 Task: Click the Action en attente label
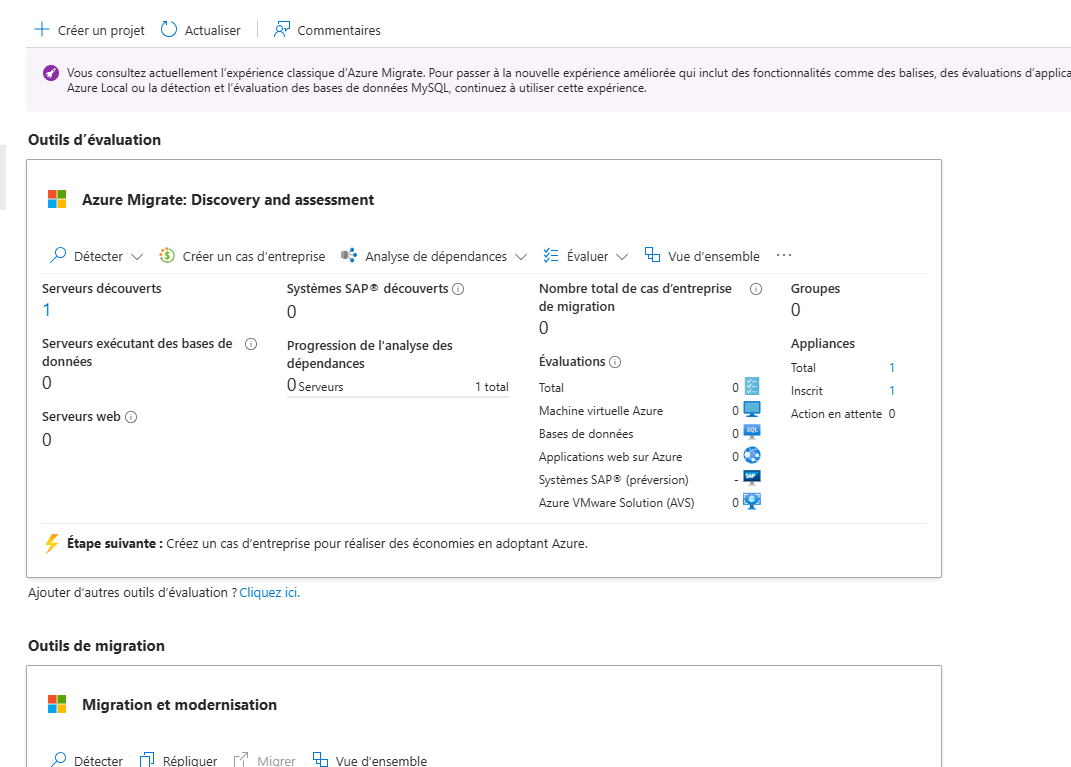836,414
